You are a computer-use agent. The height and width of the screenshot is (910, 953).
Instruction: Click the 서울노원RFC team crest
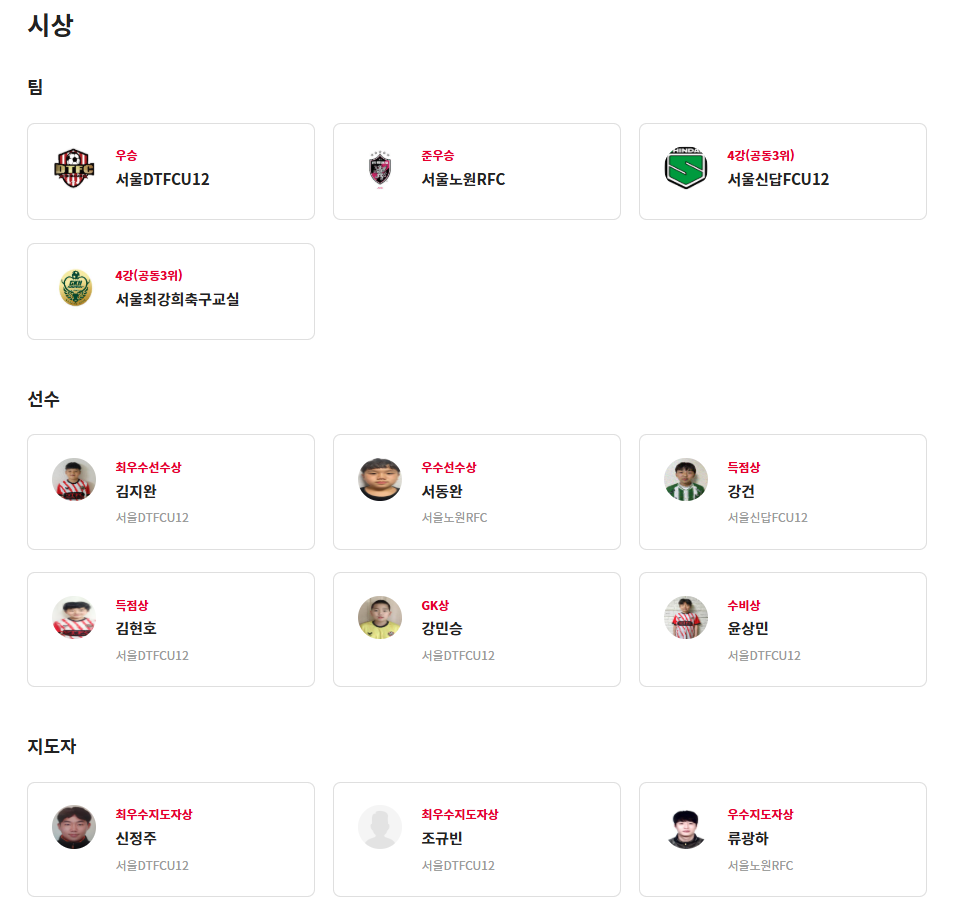pyautogui.click(x=380, y=168)
